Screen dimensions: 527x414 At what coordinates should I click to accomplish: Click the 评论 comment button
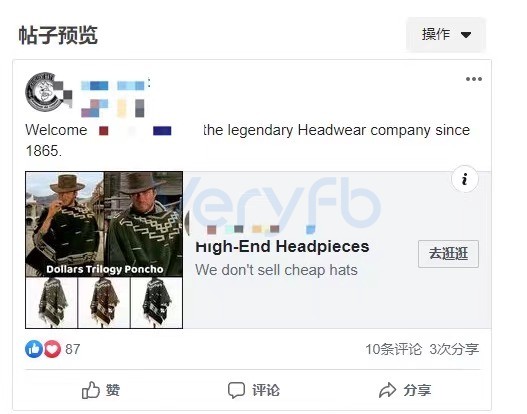[x=253, y=390]
